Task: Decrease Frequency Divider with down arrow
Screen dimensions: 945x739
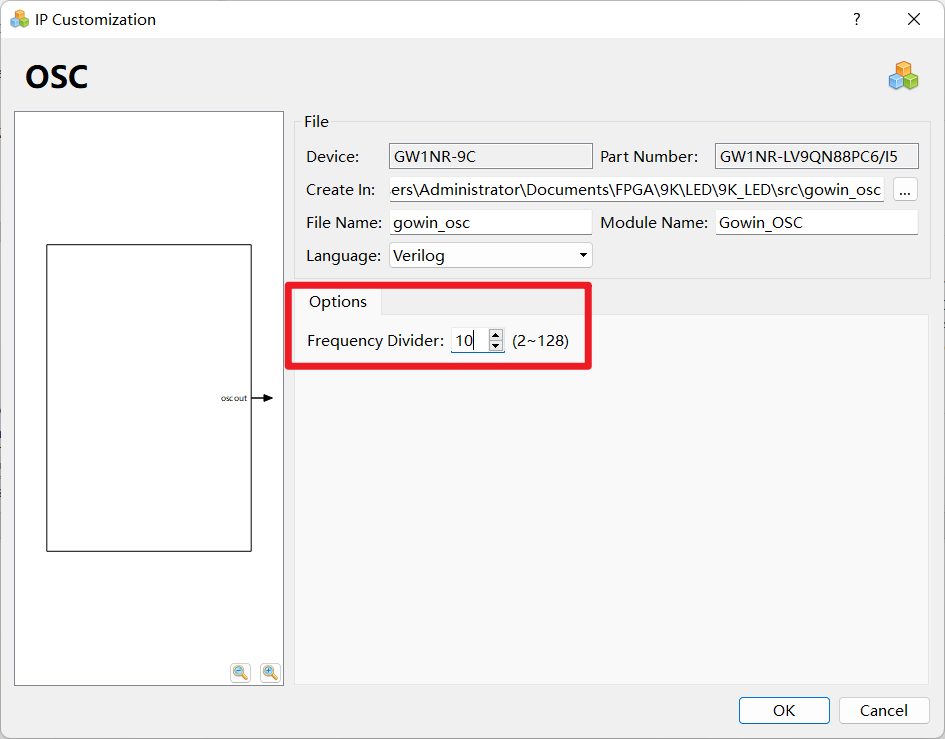Action: [x=495, y=346]
